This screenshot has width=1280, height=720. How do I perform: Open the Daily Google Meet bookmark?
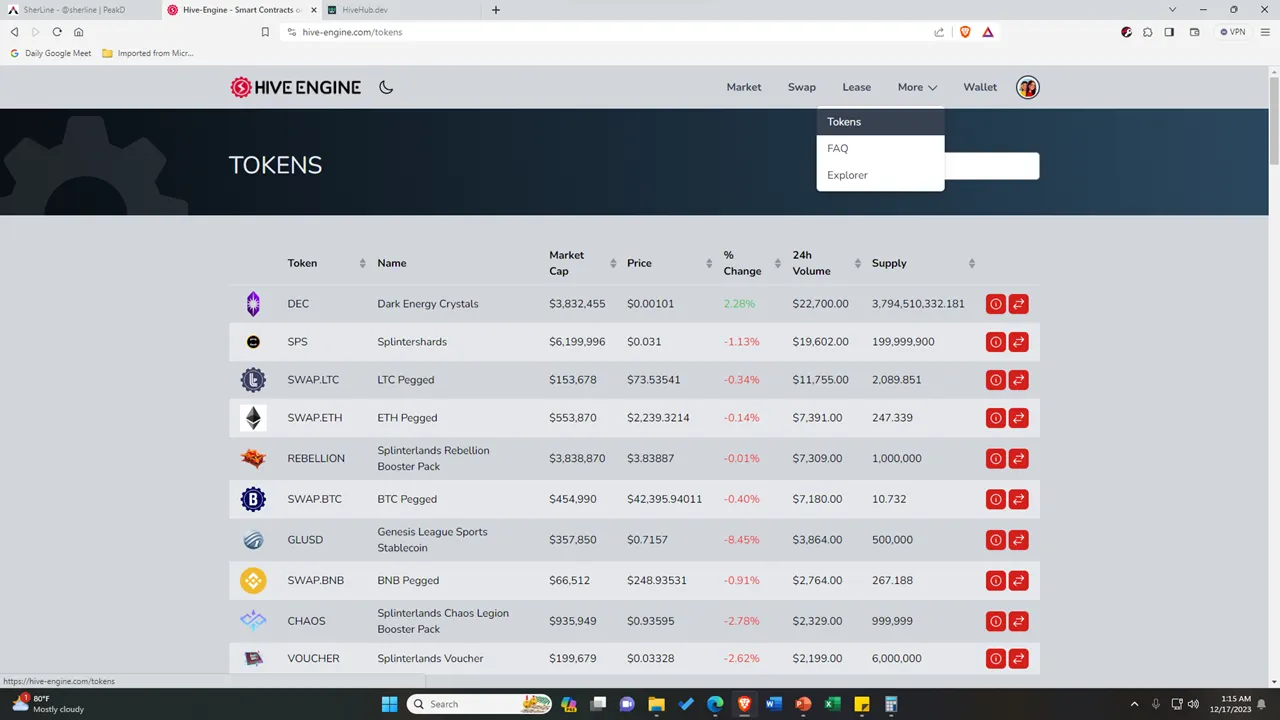[50, 53]
